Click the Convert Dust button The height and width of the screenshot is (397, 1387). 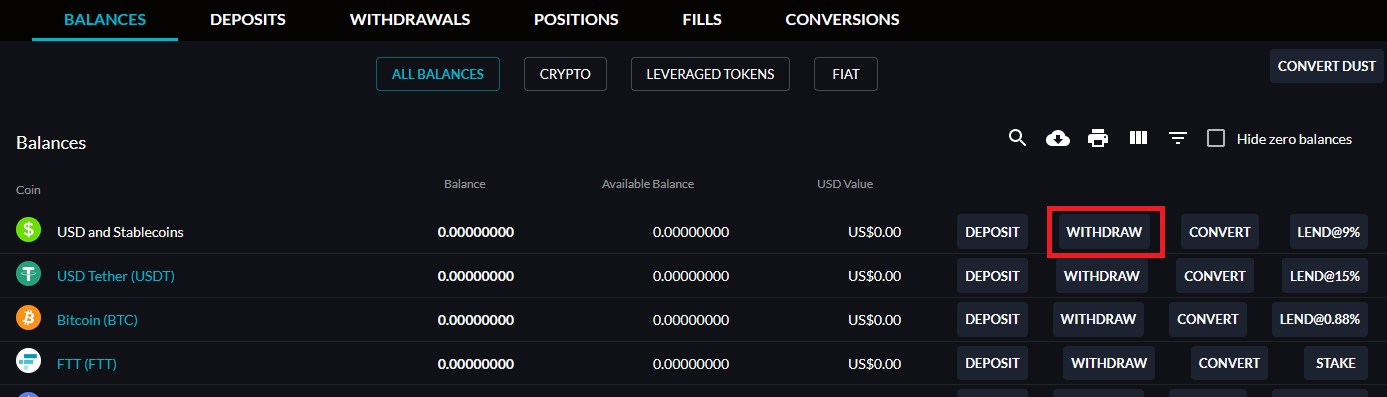click(1327, 66)
